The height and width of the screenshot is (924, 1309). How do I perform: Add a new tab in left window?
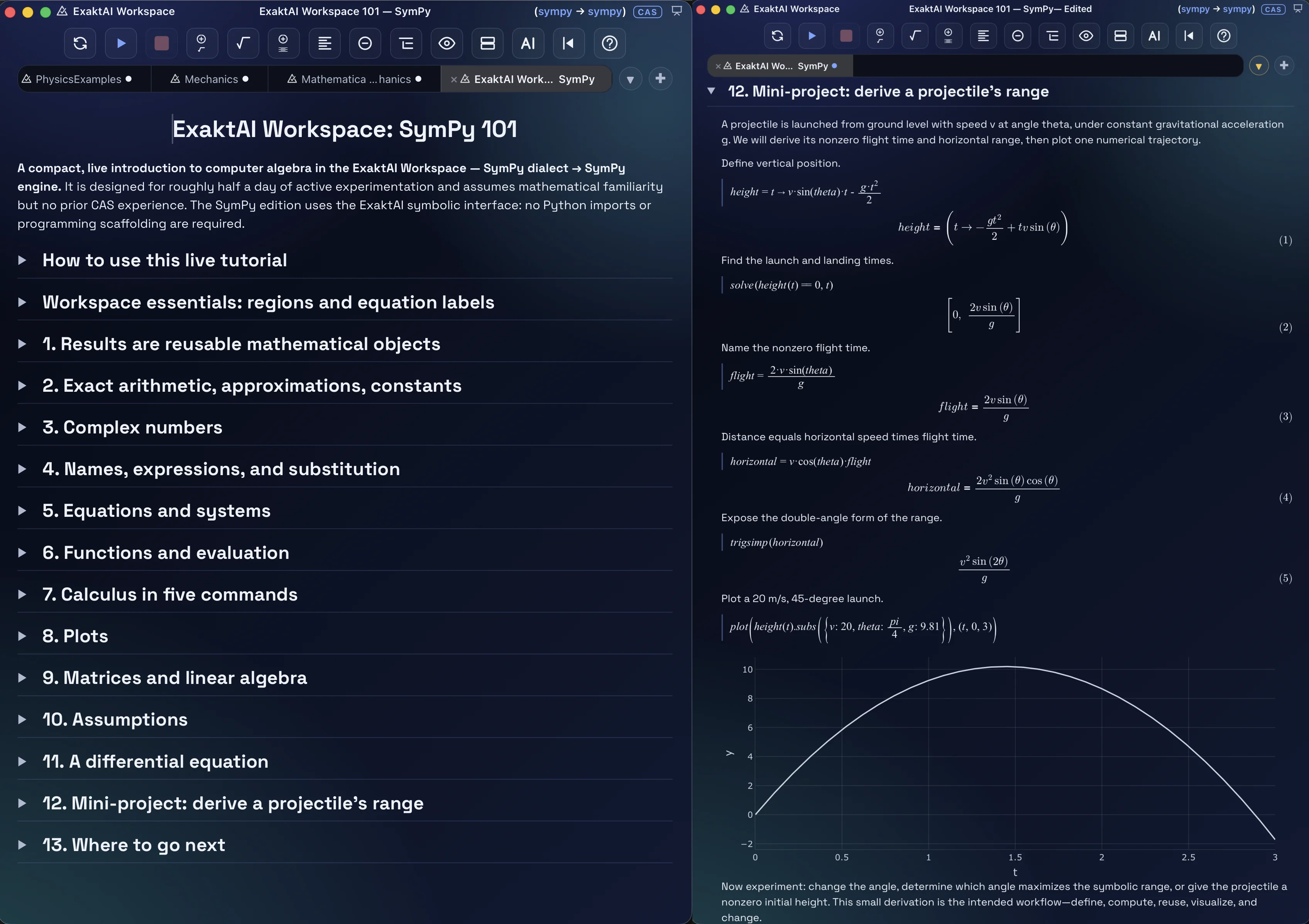tap(660, 79)
